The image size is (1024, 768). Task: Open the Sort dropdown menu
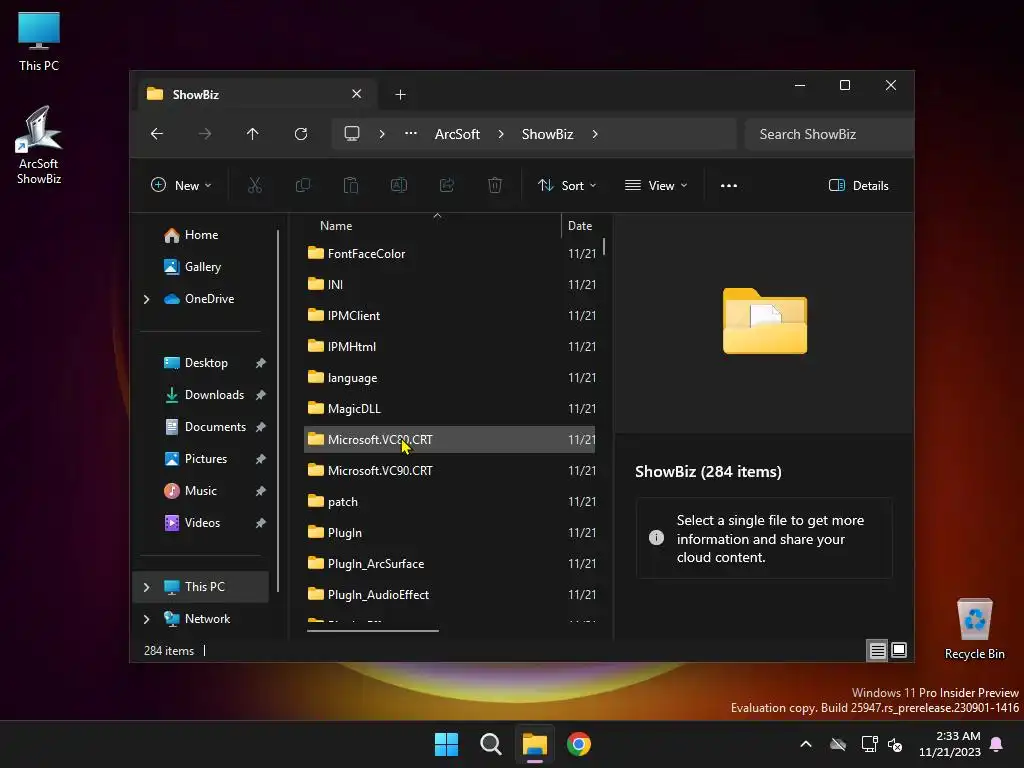(566, 185)
